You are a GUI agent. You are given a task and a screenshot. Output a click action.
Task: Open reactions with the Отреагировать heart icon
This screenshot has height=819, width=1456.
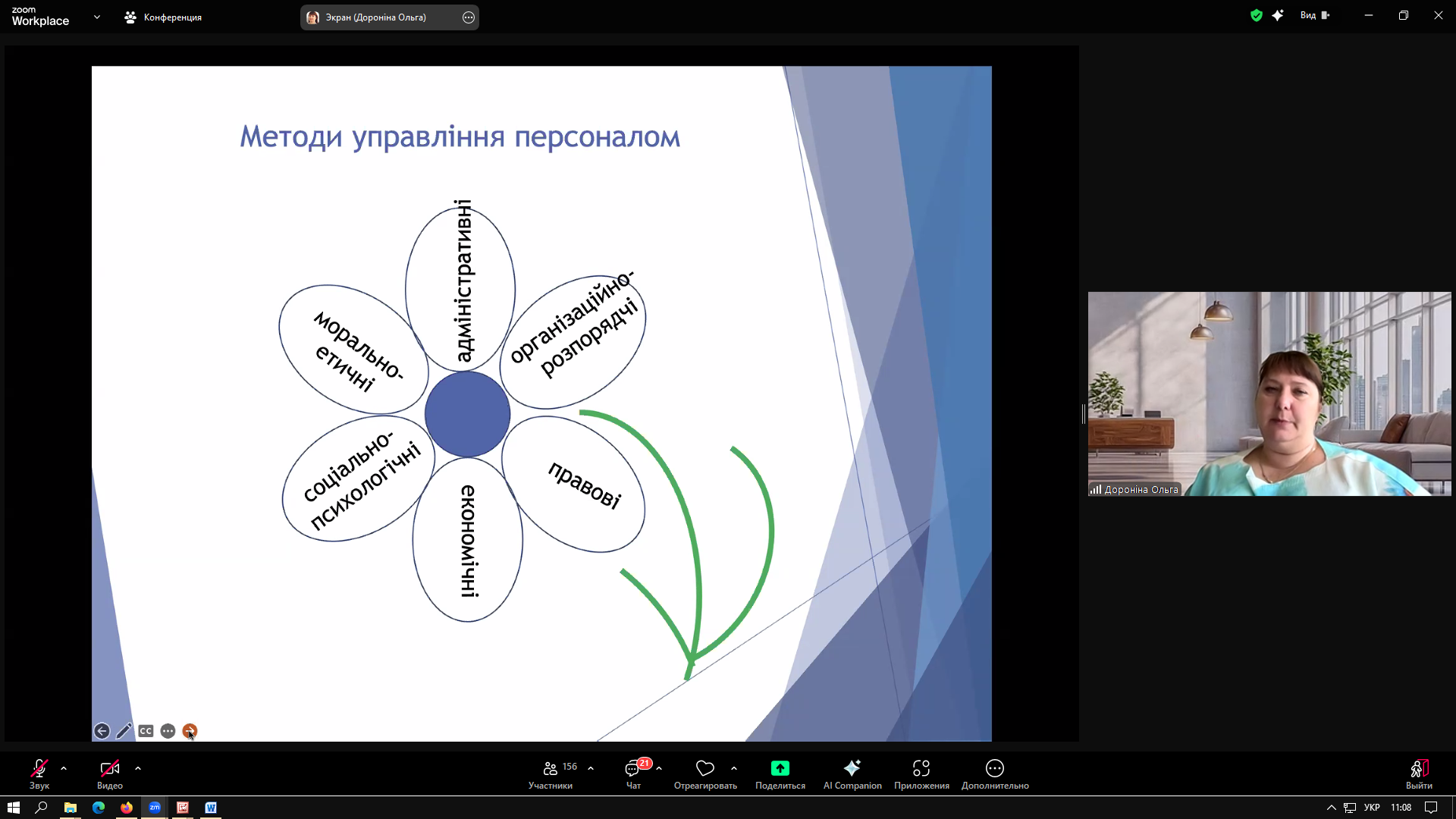click(x=705, y=773)
